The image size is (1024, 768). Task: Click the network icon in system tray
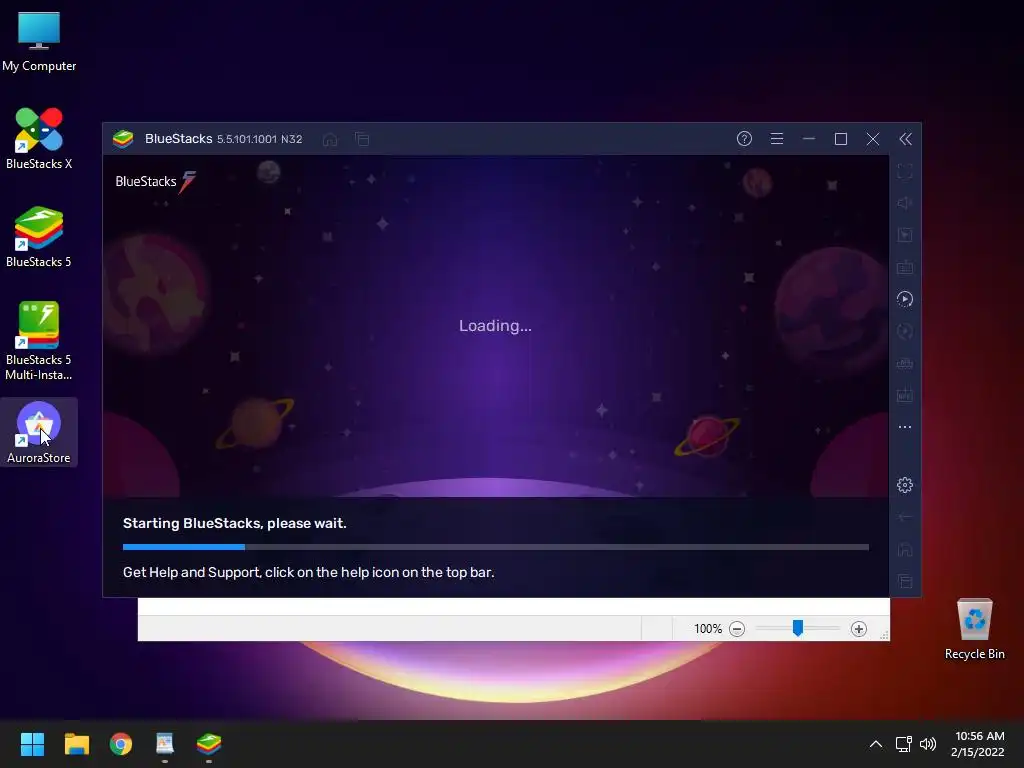tap(903, 744)
